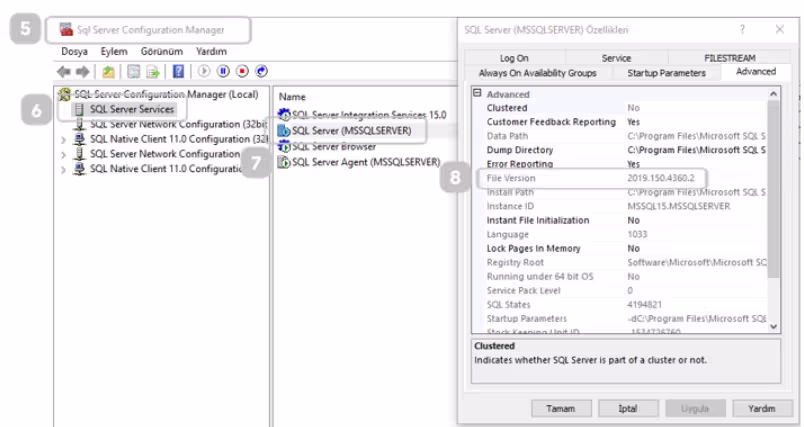Viewport: 804px width, 427px height.
Task: Click the red Stop Service icon
Action: (x=242, y=71)
